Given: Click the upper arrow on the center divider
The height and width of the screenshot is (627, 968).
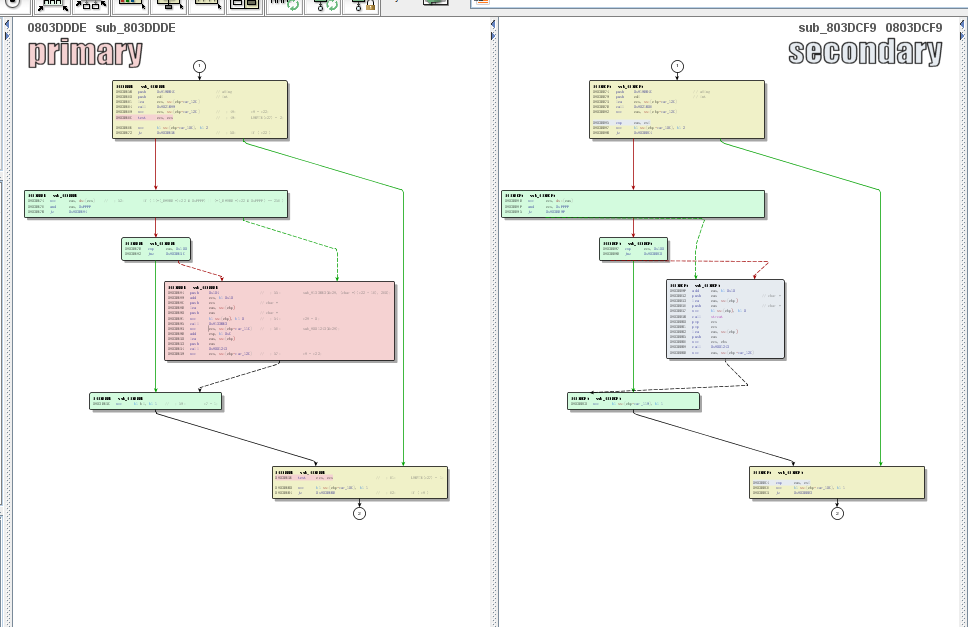Looking at the screenshot, I should tap(492, 36).
